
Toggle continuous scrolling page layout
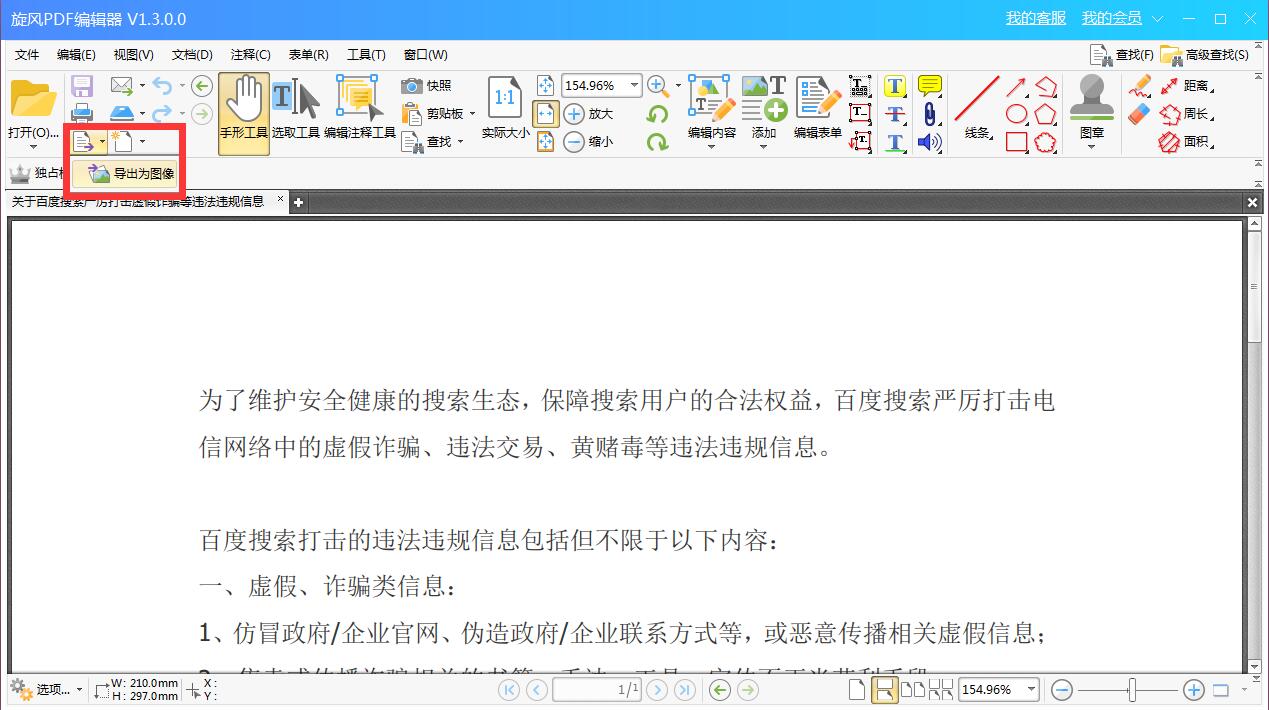click(886, 689)
